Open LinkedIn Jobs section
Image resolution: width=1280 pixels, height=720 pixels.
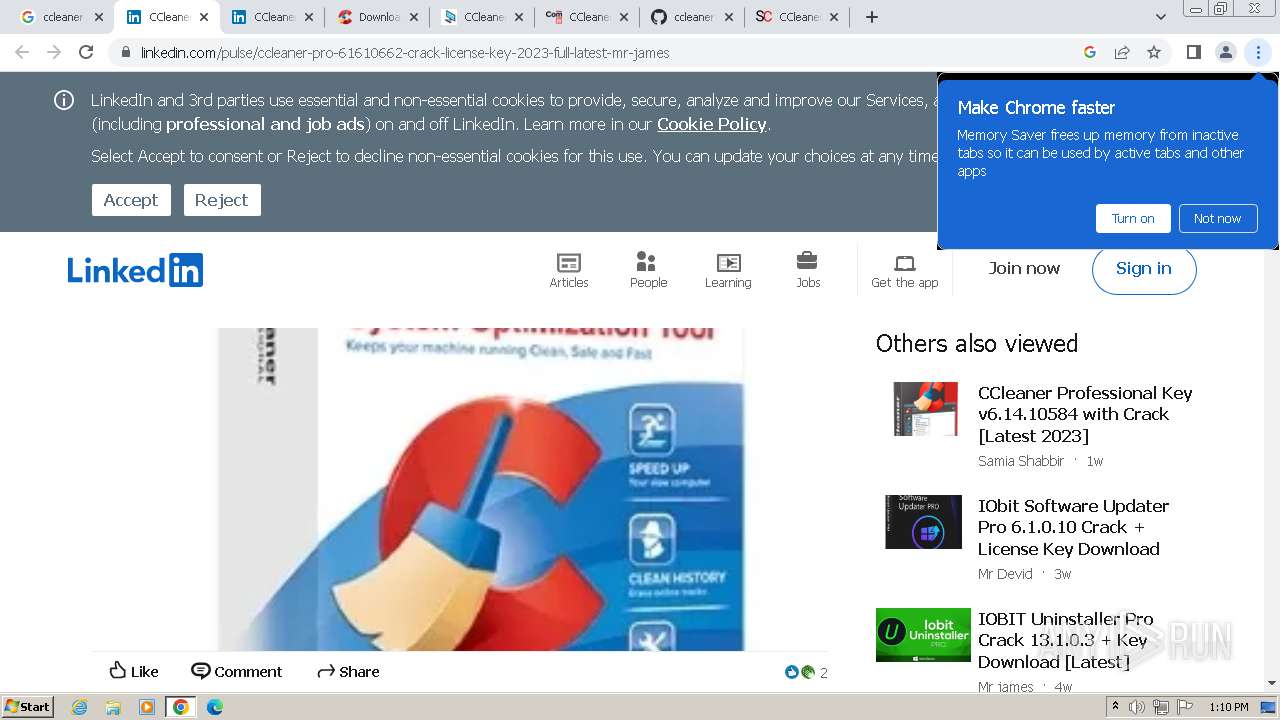point(808,270)
